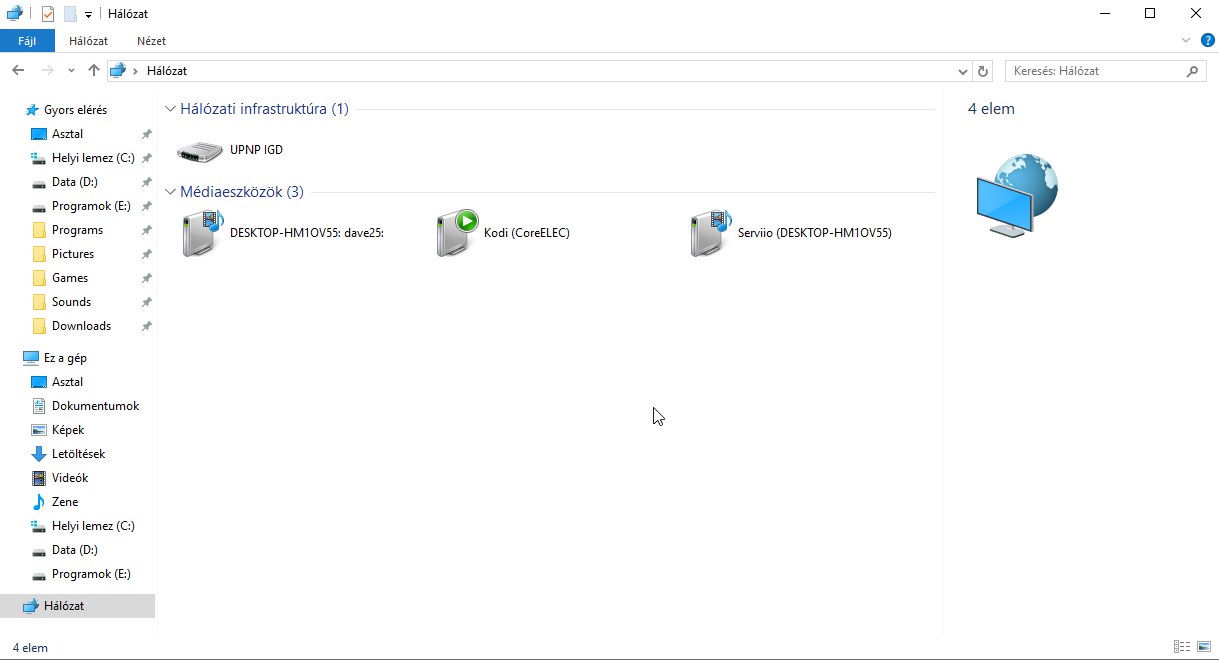
Task: Switch to large icons view in status bar
Action: point(1203,647)
